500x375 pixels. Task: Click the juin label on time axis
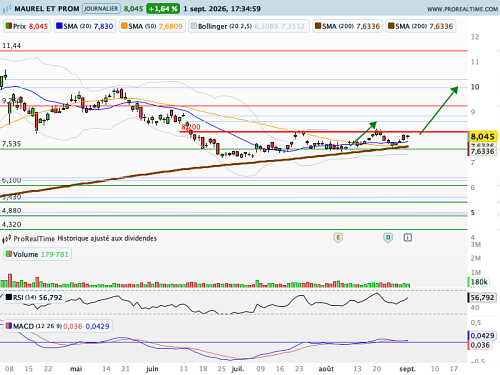pyautogui.click(x=152, y=369)
